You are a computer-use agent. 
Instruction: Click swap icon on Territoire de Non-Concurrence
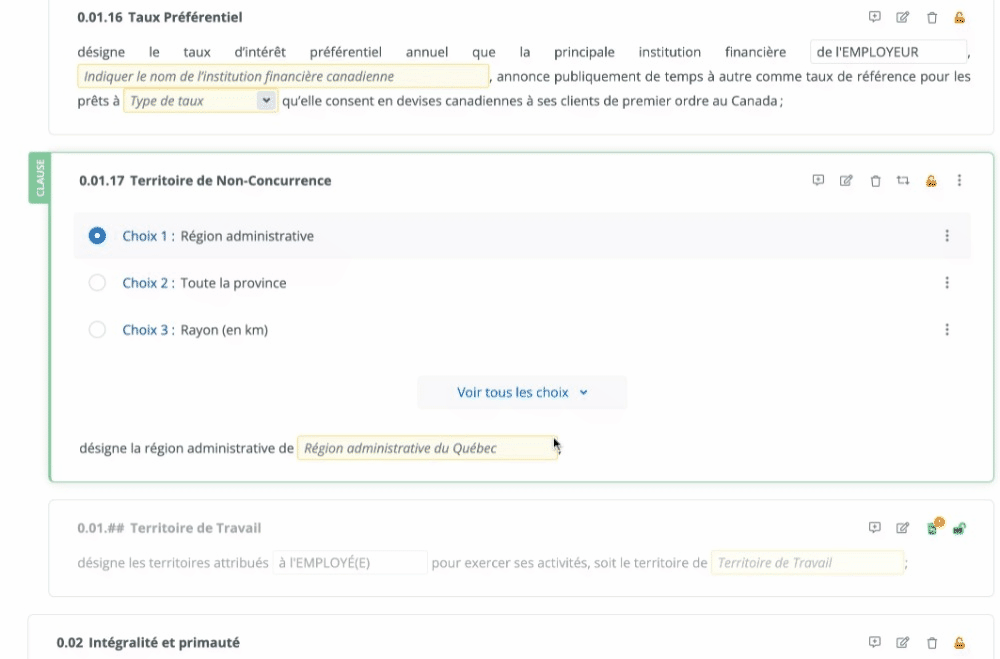coord(903,180)
